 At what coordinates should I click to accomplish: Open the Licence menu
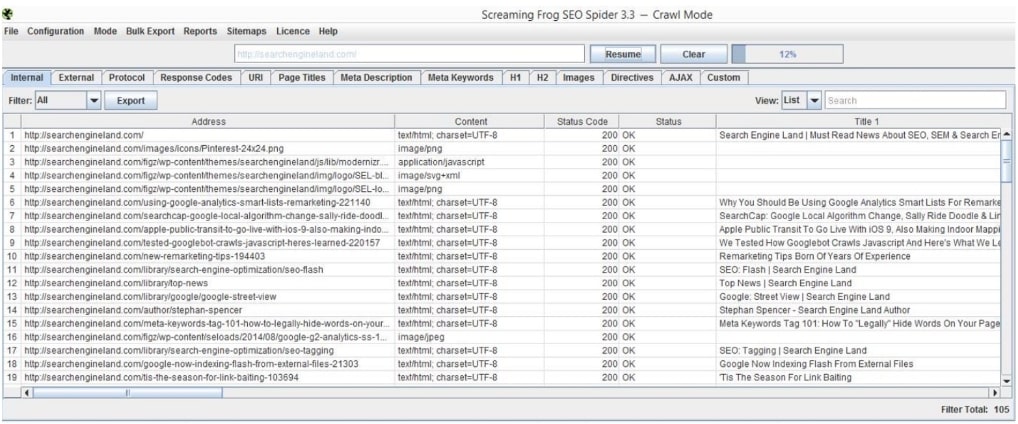click(x=293, y=31)
